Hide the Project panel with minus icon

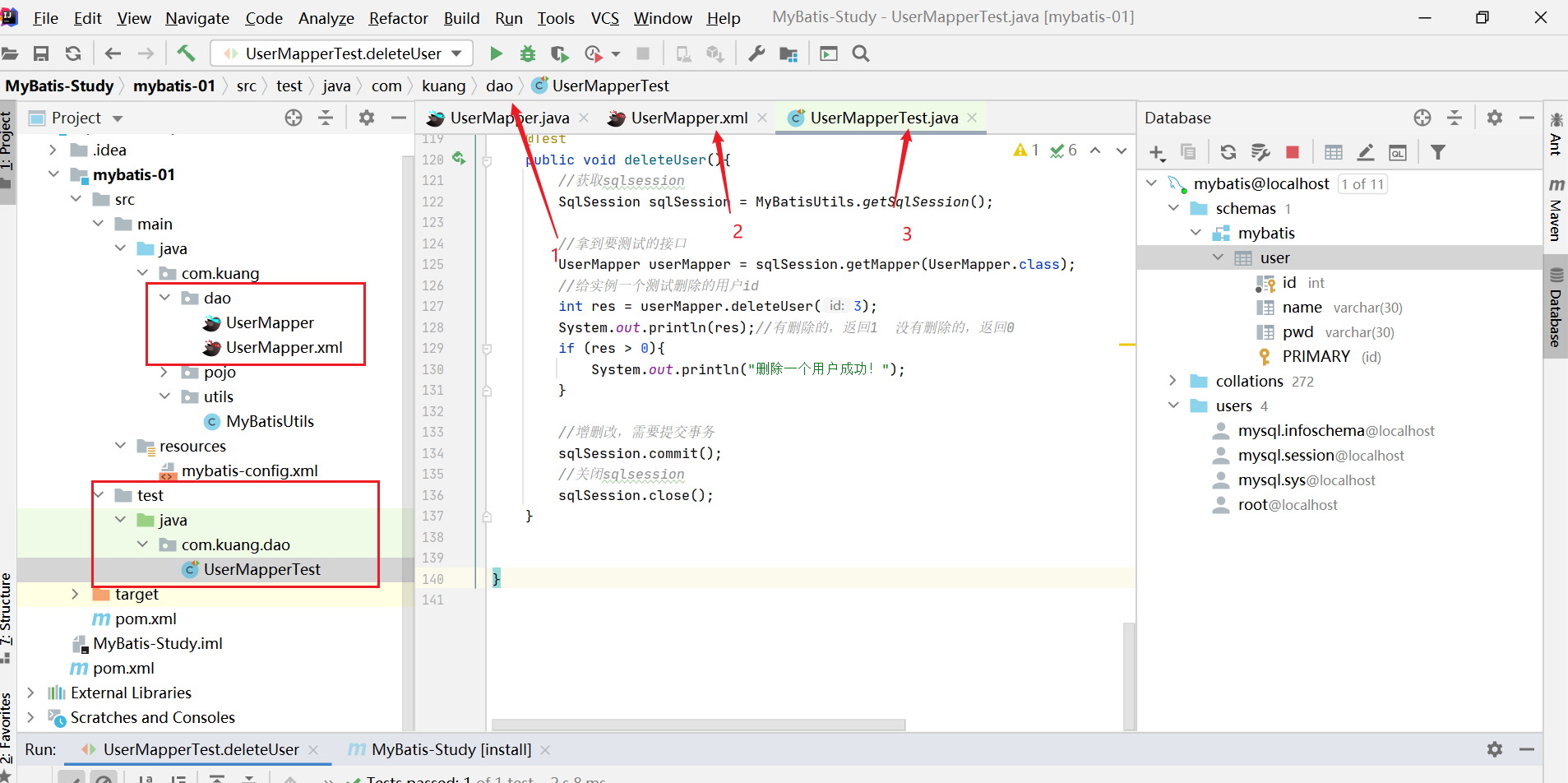pos(399,118)
